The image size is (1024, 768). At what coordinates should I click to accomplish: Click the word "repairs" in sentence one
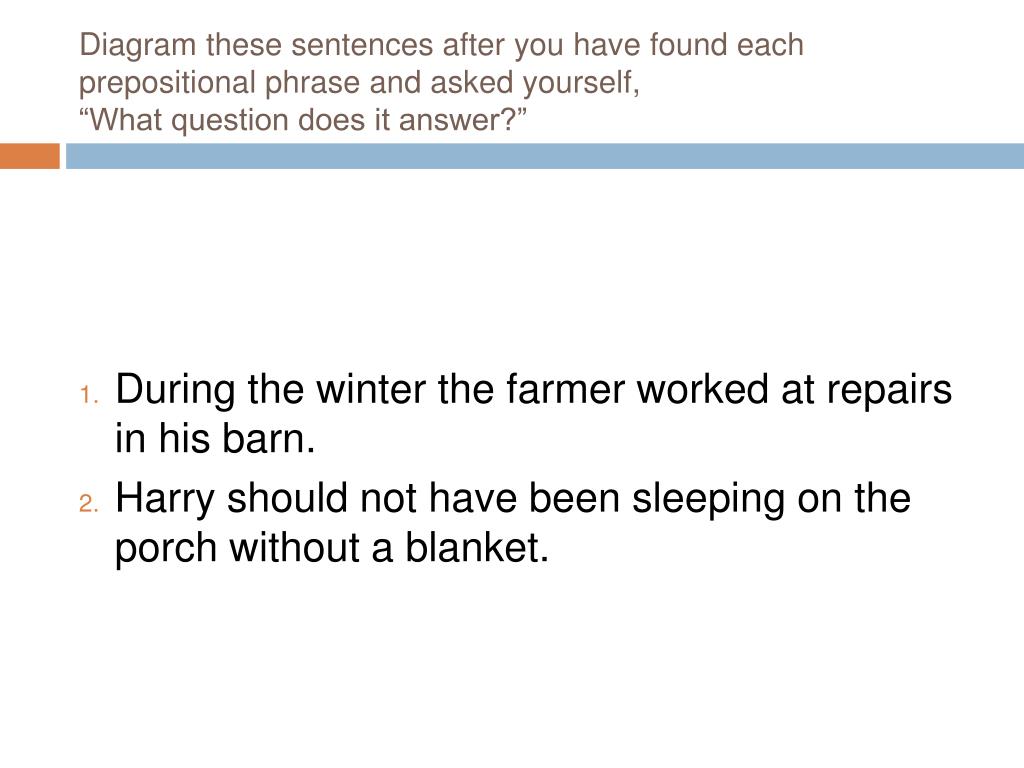(889, 392)
